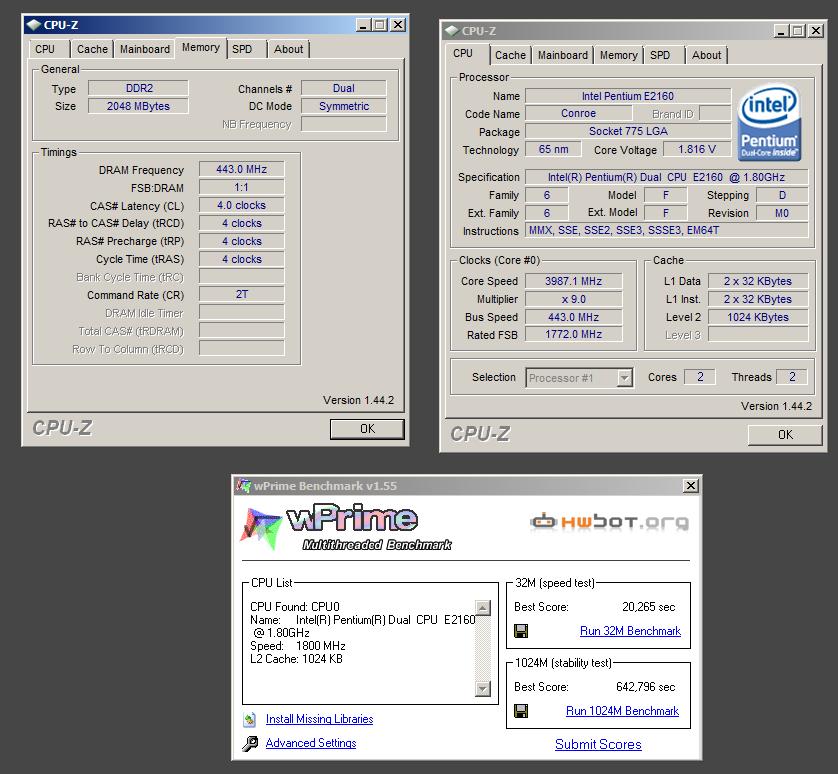Open About tab in the Memory window
This screenshot has width=838, height=774.
point(289,49)
